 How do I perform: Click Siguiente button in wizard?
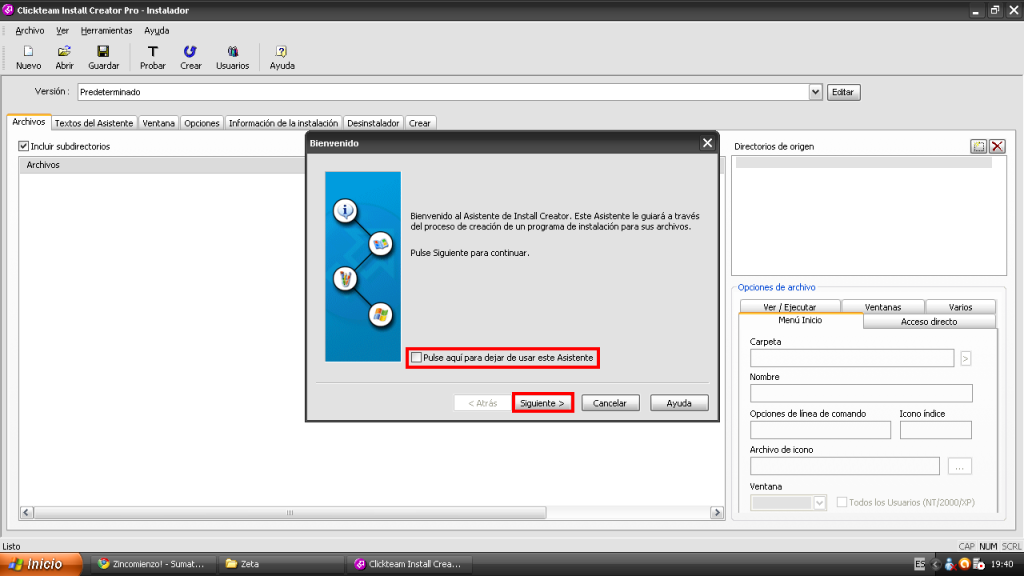tap(542, 403)
